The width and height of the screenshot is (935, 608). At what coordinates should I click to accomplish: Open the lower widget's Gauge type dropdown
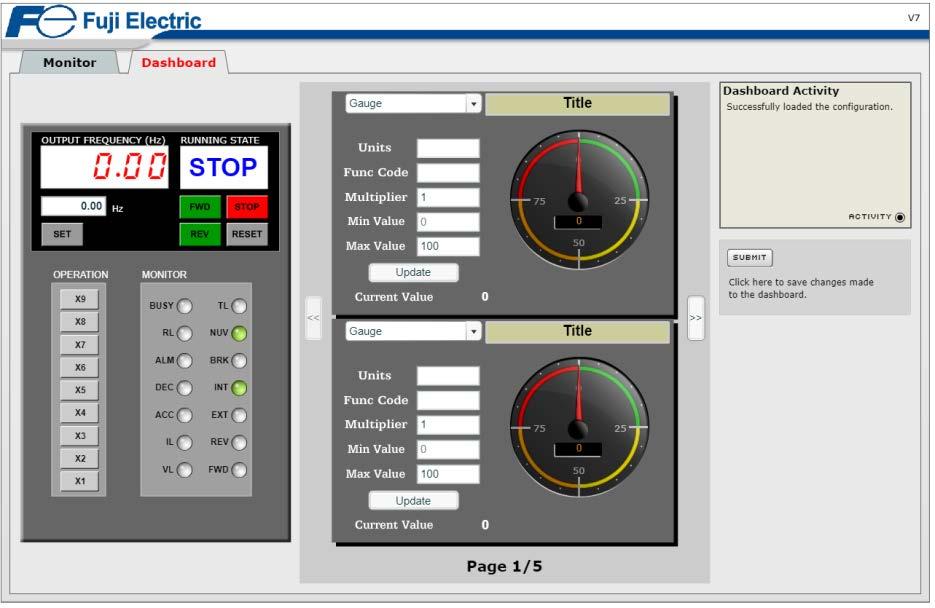pos(413,331)
